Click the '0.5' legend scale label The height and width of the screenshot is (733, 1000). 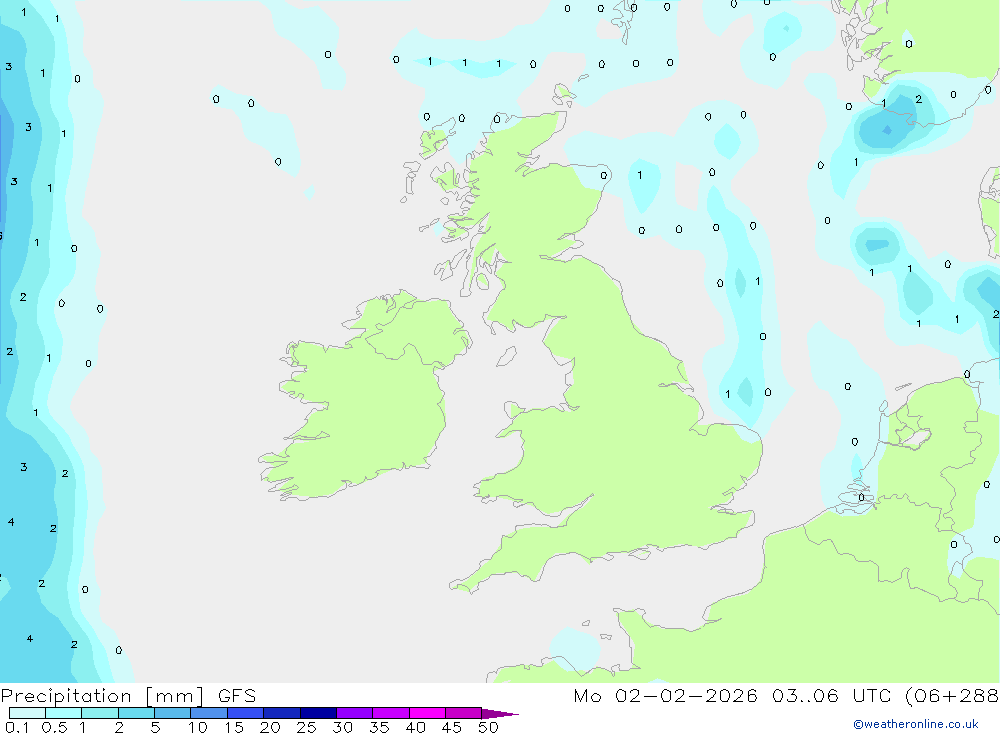coord(54,727)
